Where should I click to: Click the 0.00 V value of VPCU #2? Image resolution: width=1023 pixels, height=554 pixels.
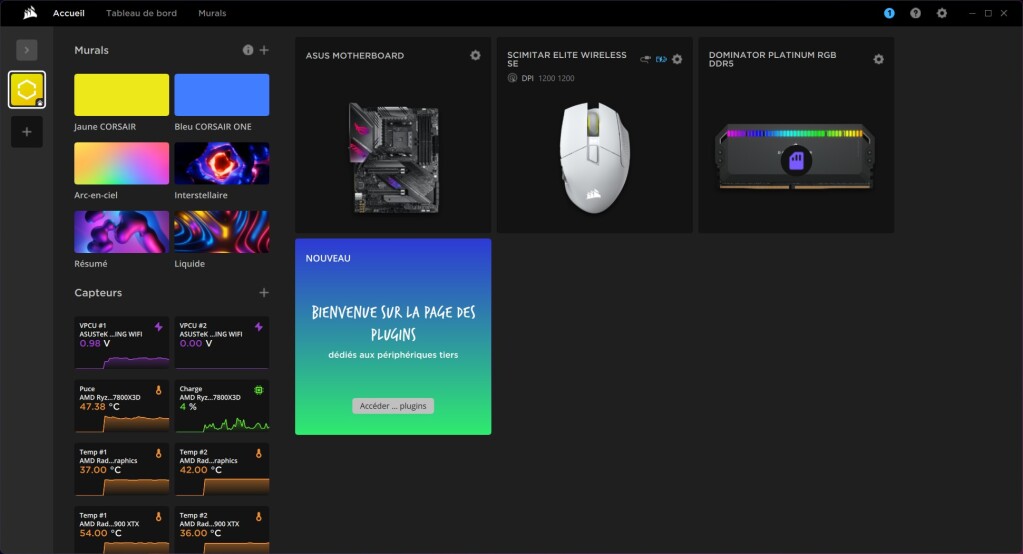coord(196,343)
